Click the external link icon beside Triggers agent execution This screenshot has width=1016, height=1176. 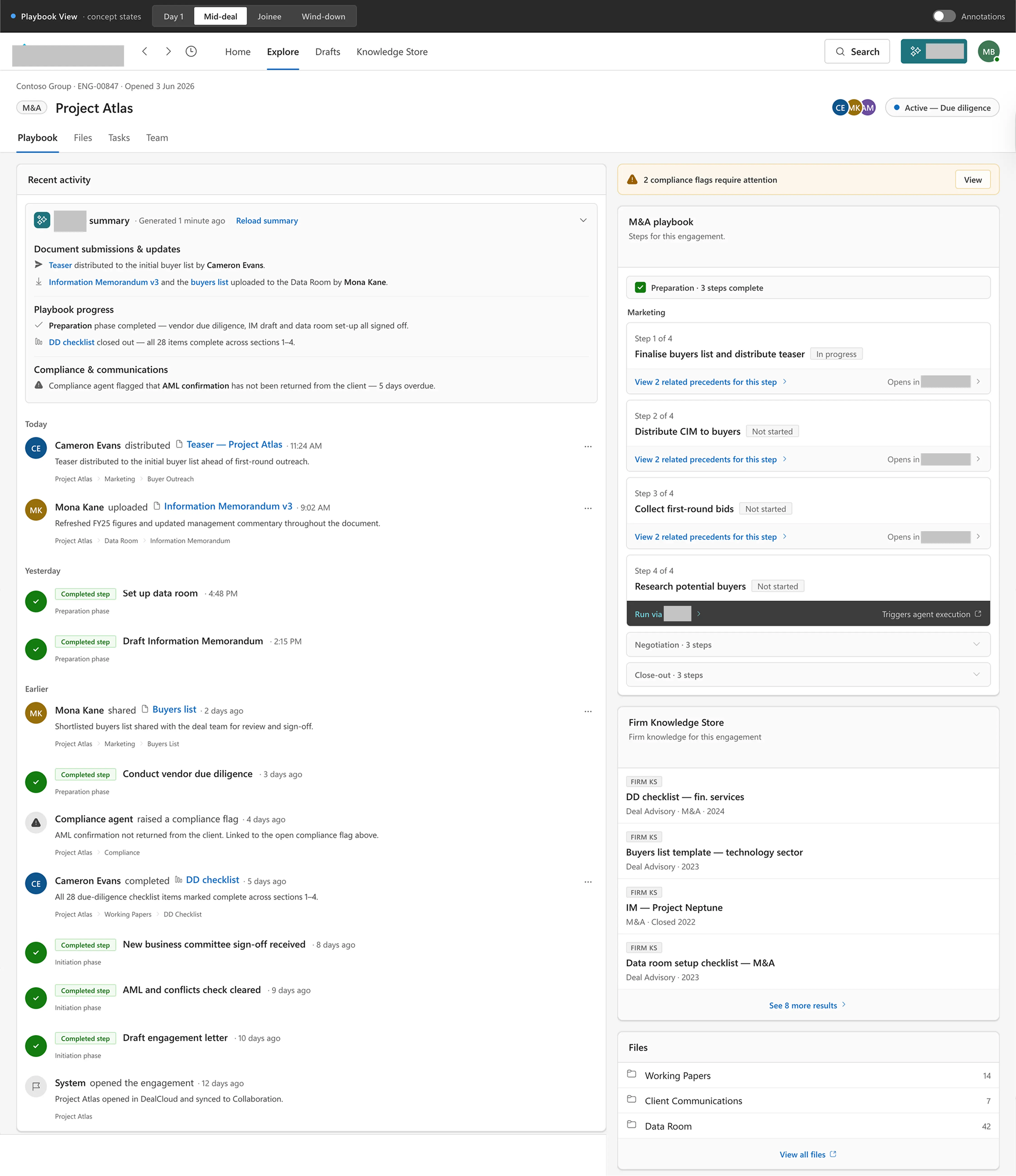coord(978,614)
